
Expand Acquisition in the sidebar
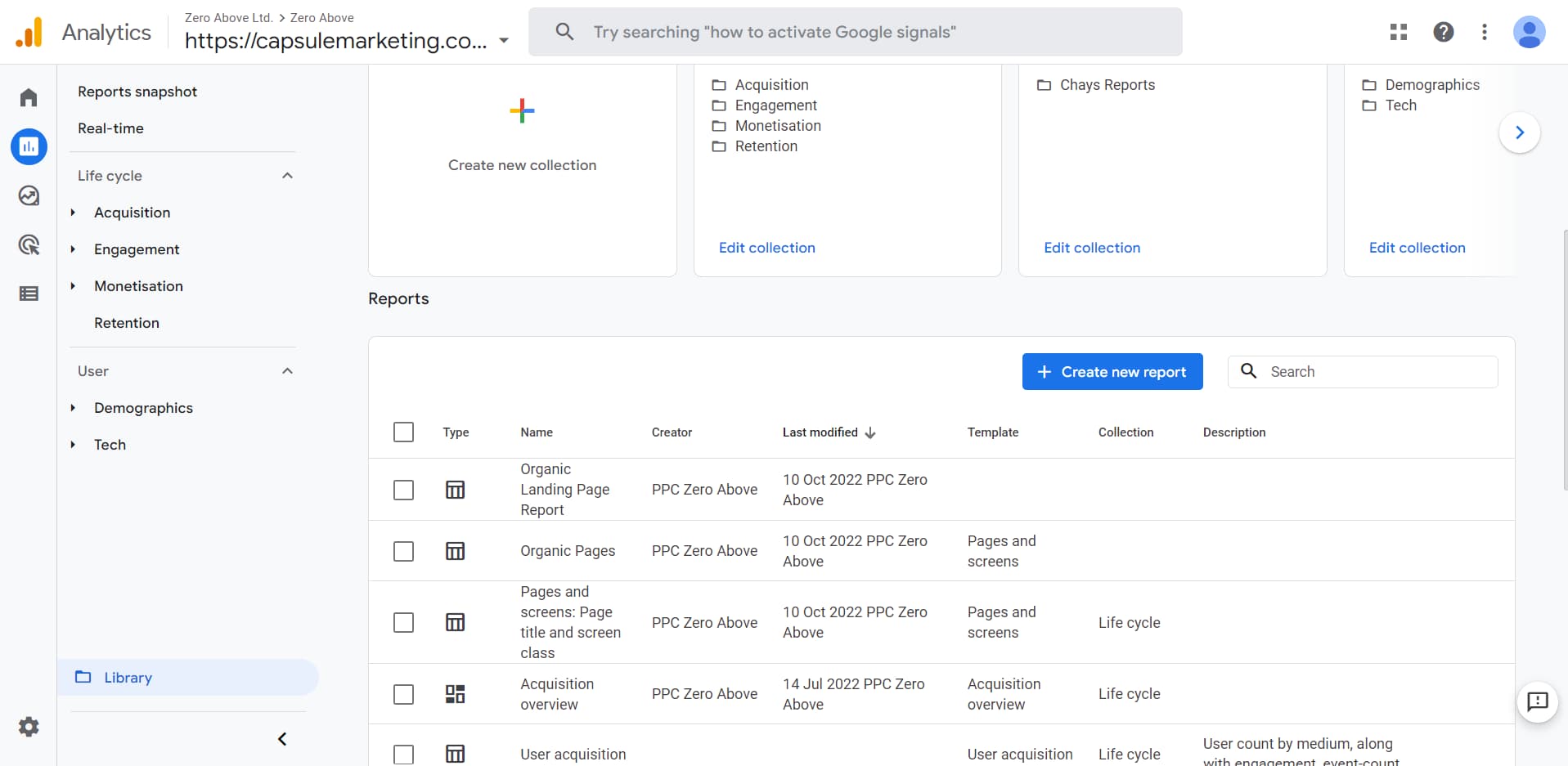coord(73,213)
